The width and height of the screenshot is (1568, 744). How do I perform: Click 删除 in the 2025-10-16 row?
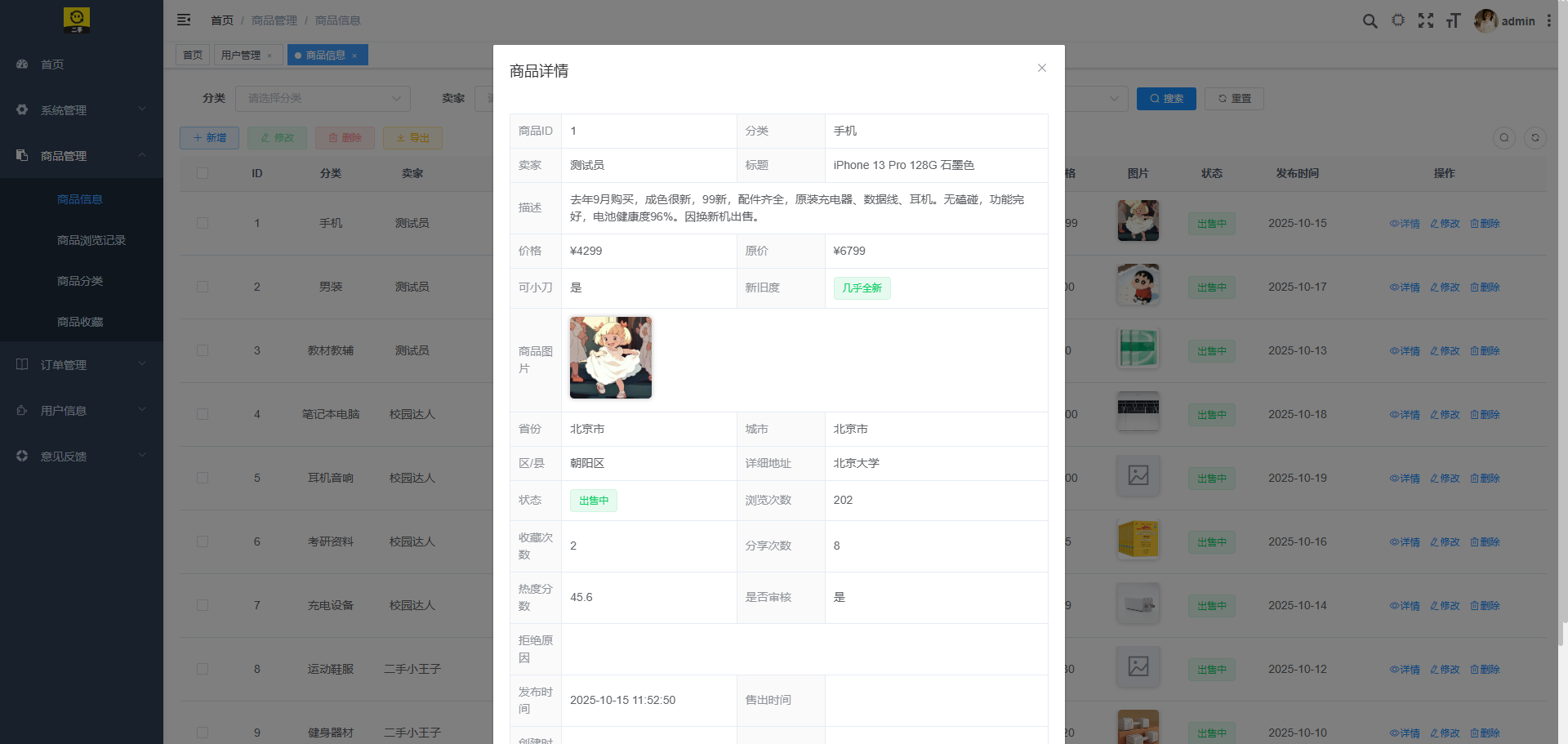[x=1485, y=542]
